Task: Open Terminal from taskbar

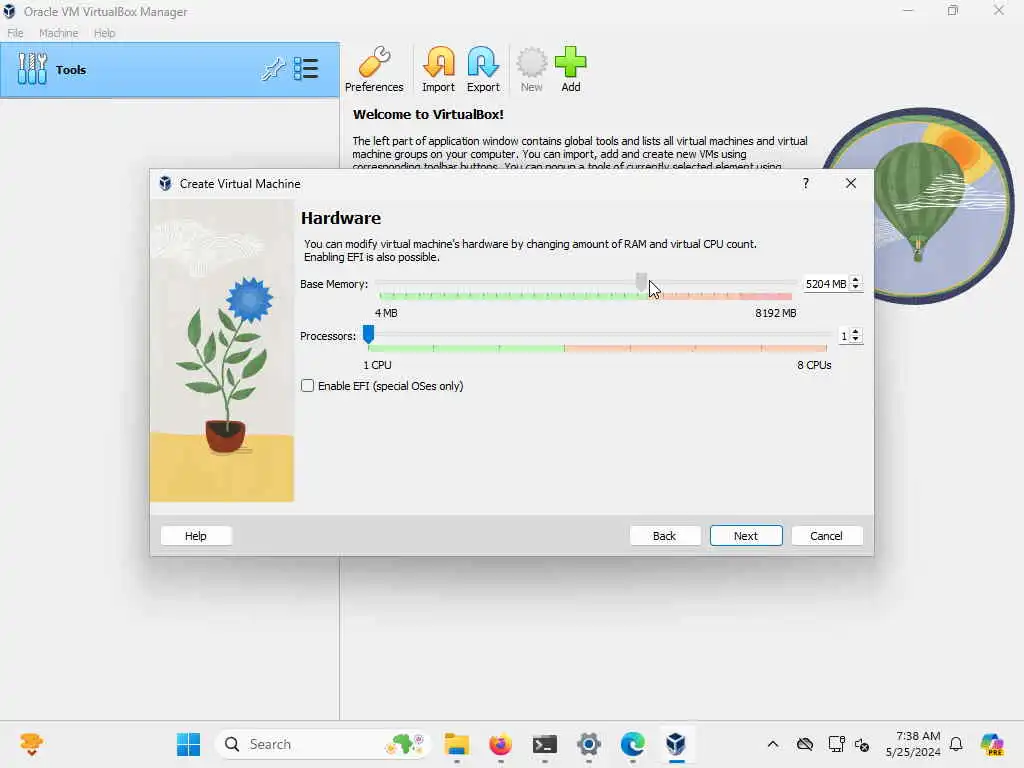Action: tap(545, 744)
